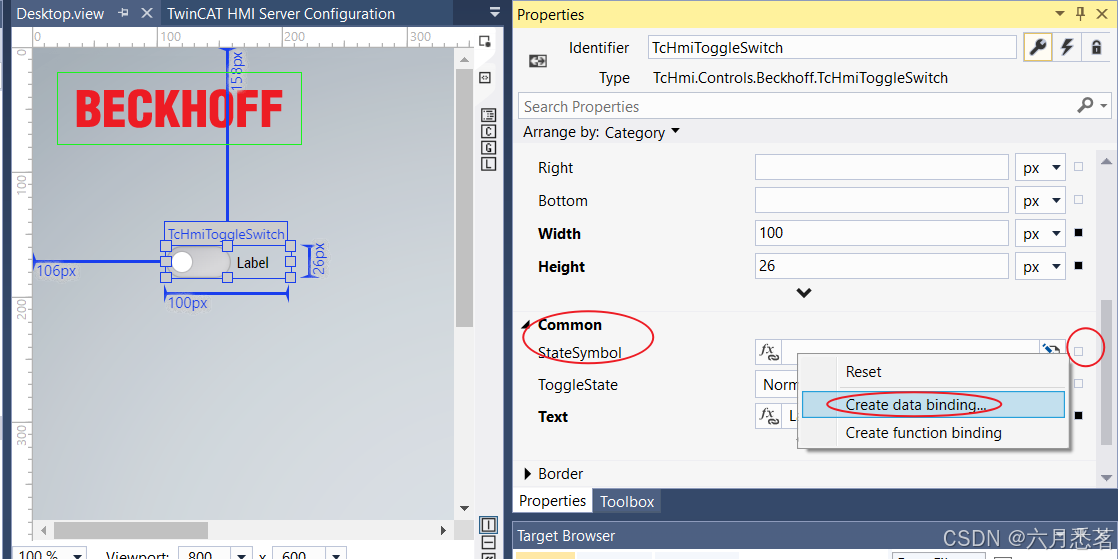Open the px unit dropdown for Height
The image size is (1118, 559).
[1040, 266]
